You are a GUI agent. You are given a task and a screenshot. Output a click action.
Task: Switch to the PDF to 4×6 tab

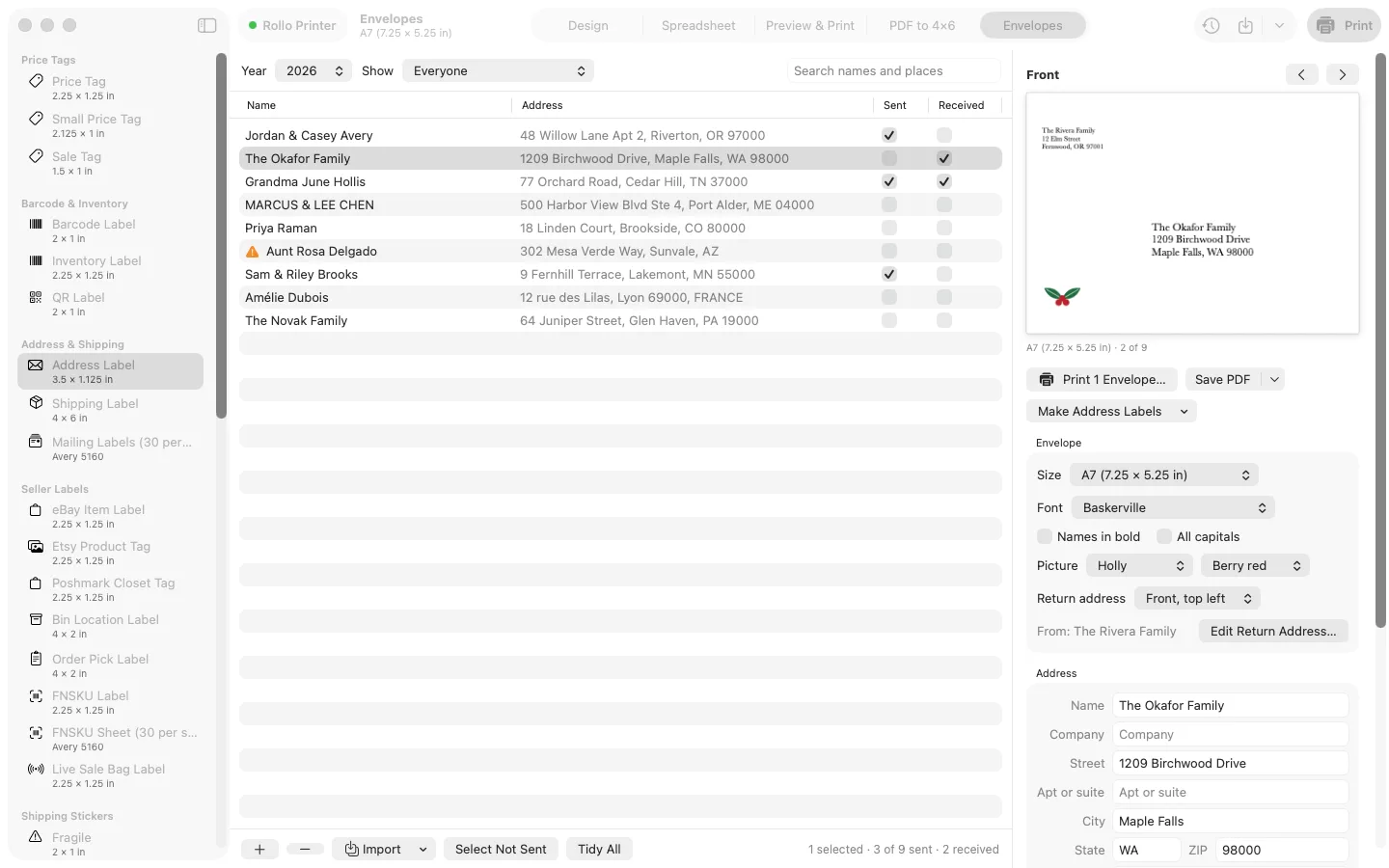click(x=922, y=25)
